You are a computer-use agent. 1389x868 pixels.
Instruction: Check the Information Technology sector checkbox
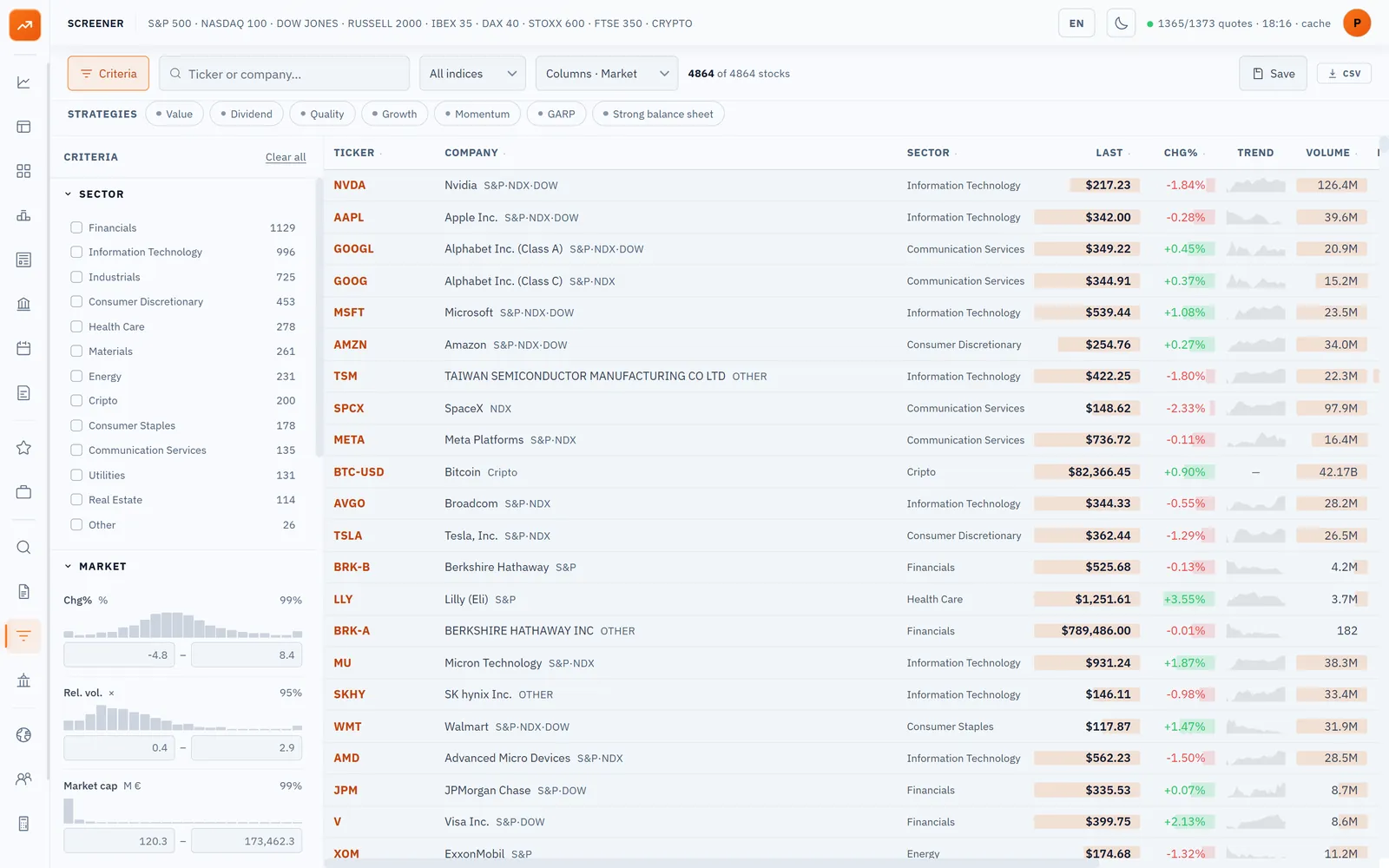76,252
